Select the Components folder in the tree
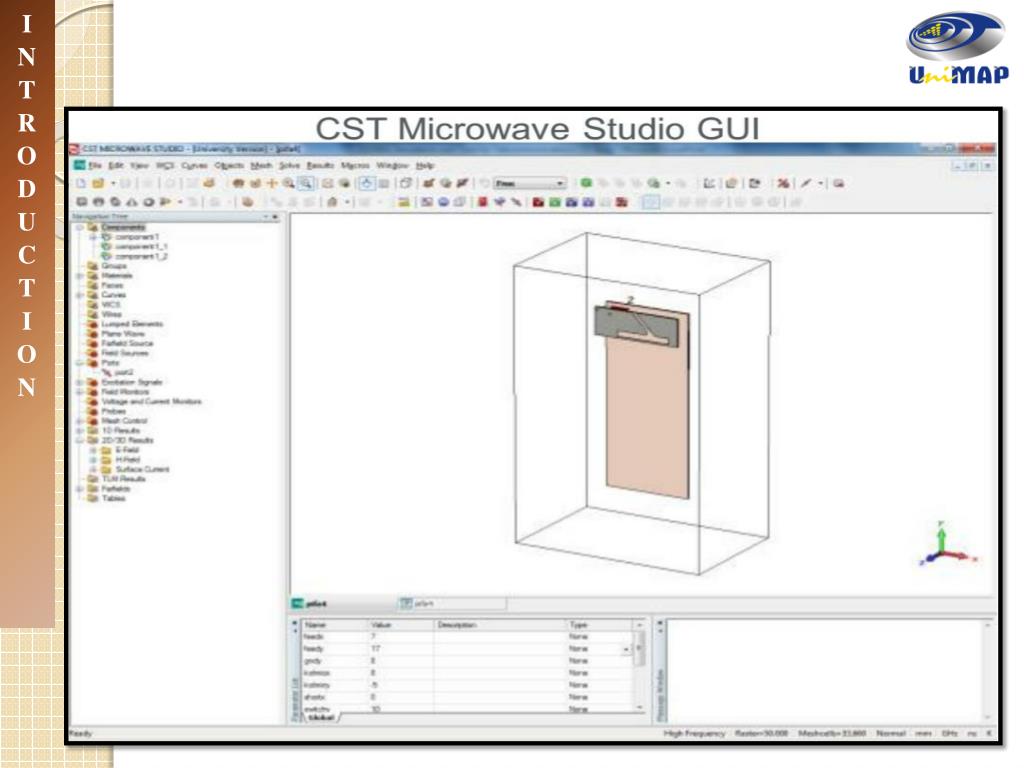Viewport: 1024px width, 768px height. [123, 227]
